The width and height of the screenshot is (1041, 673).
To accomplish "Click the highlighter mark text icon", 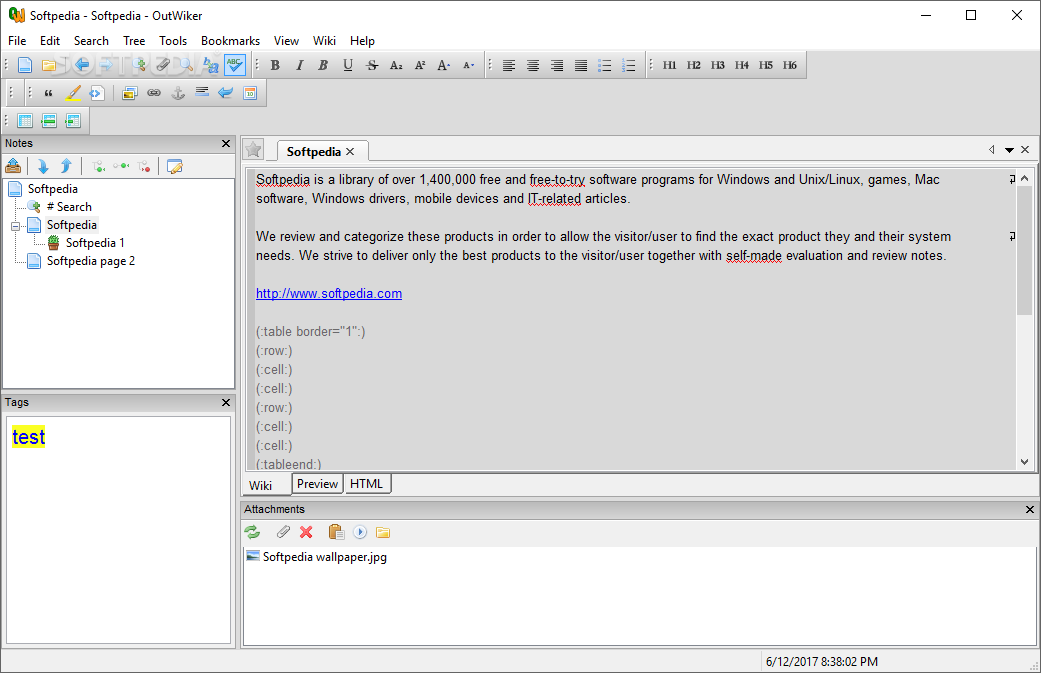I will 73,93.
